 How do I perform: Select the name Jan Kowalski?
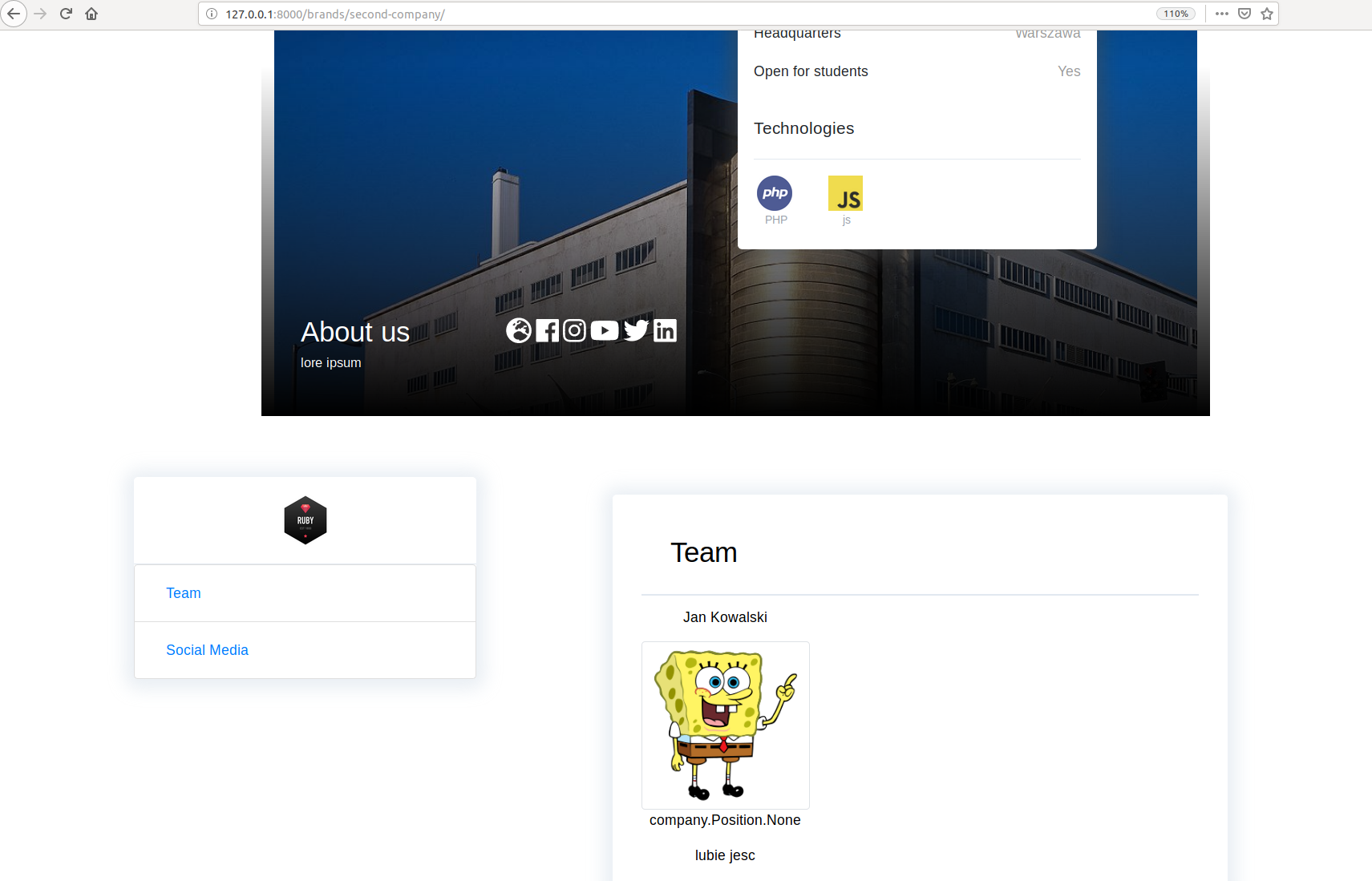tap(725, 617)
